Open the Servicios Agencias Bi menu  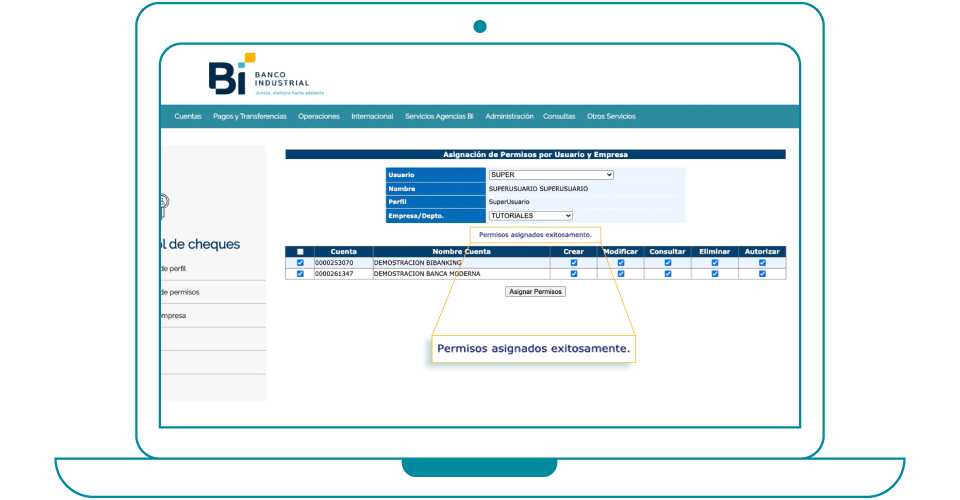point(439,116)
